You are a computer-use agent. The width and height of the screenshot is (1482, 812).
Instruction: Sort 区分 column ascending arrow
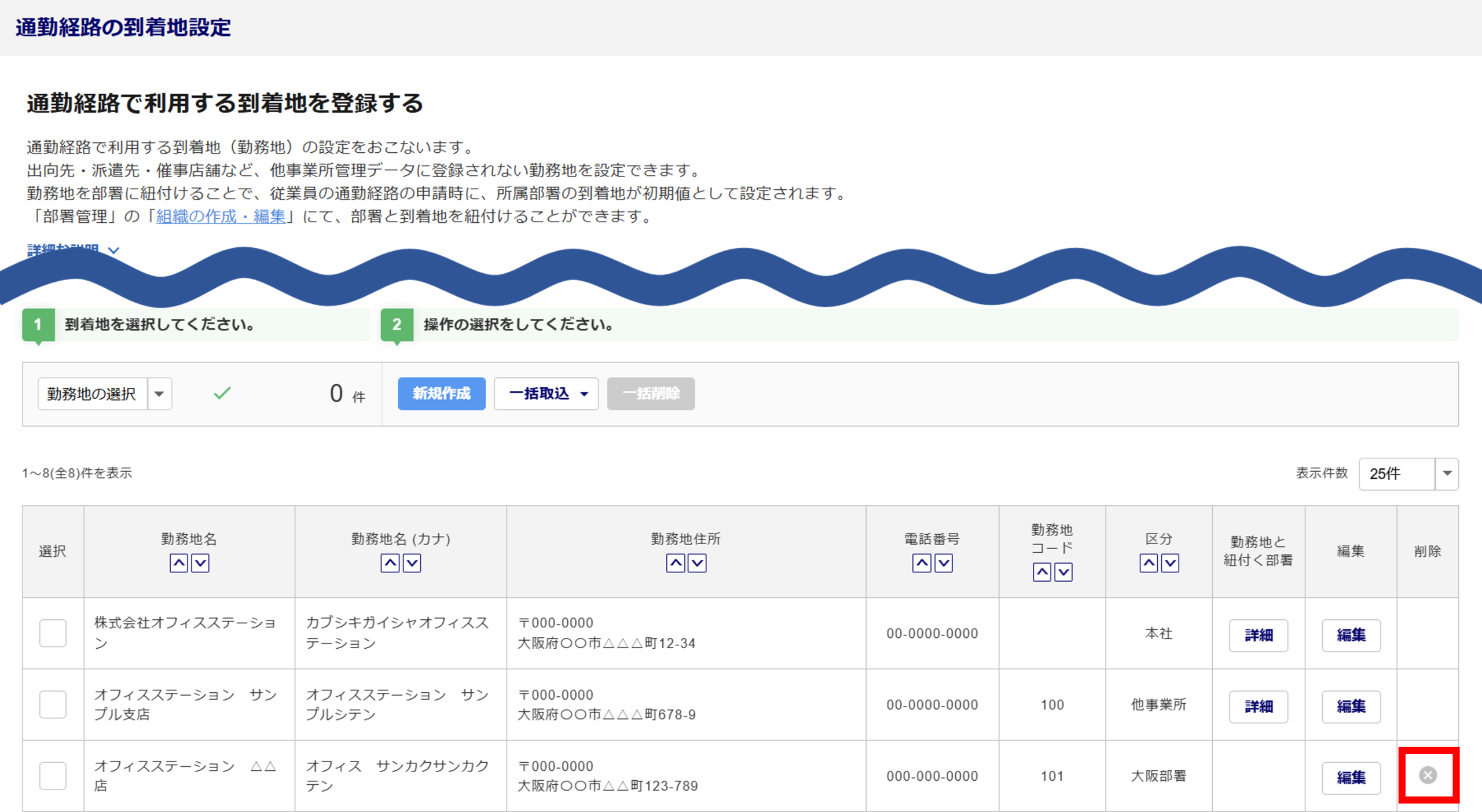click(1149, 563)
